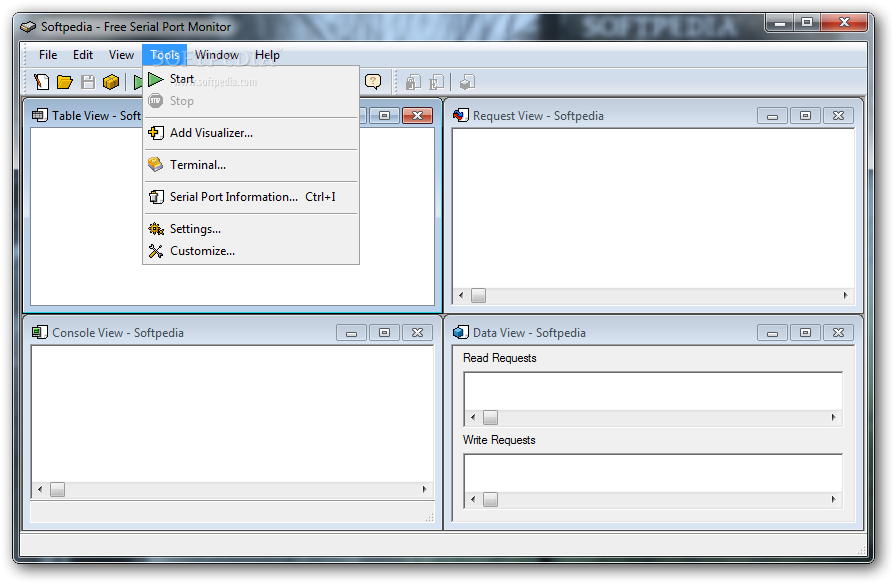Click Request View scrollbar left arrow
The height and width of the screenshot is (584, 895).
(x=461, y=295)
